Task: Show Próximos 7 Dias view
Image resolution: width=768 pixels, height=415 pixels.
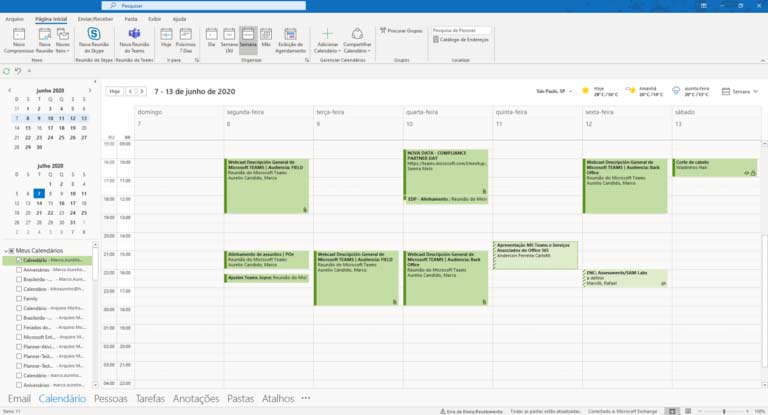Action: (x=186, y=40)
